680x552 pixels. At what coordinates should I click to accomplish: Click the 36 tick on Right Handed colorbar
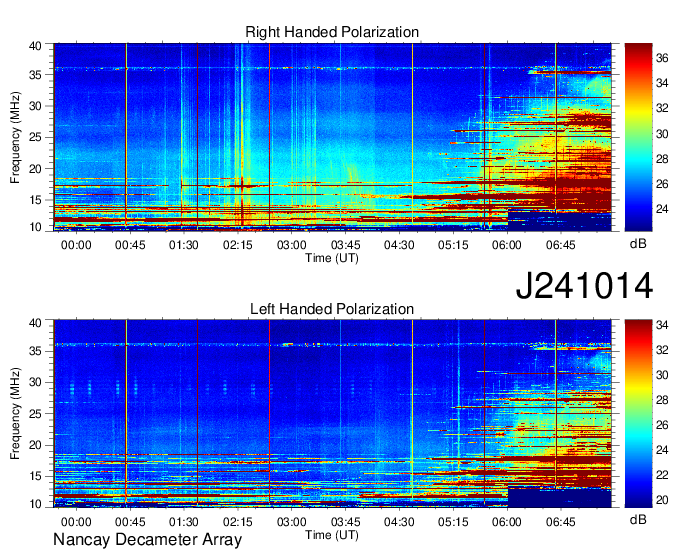pyautogui.click(x=662, y=58)
